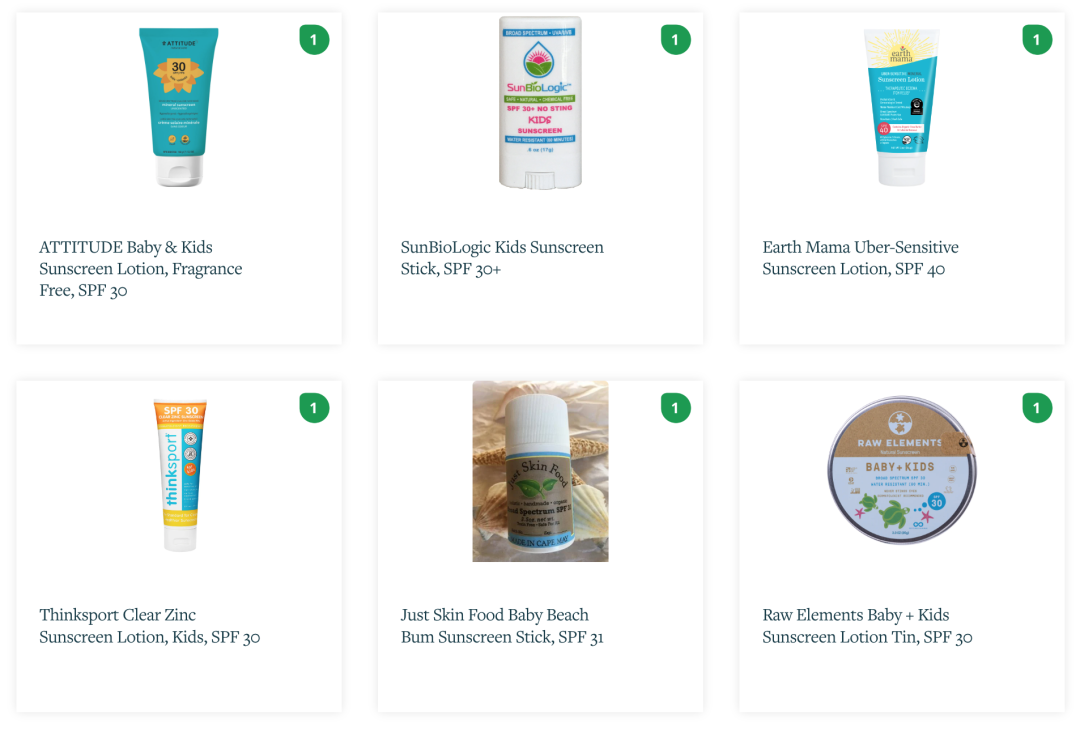1080x732 pixels.
Task: Open the ATTITUDE Baby & Kids sunscreen tube image
Action: 178,107
